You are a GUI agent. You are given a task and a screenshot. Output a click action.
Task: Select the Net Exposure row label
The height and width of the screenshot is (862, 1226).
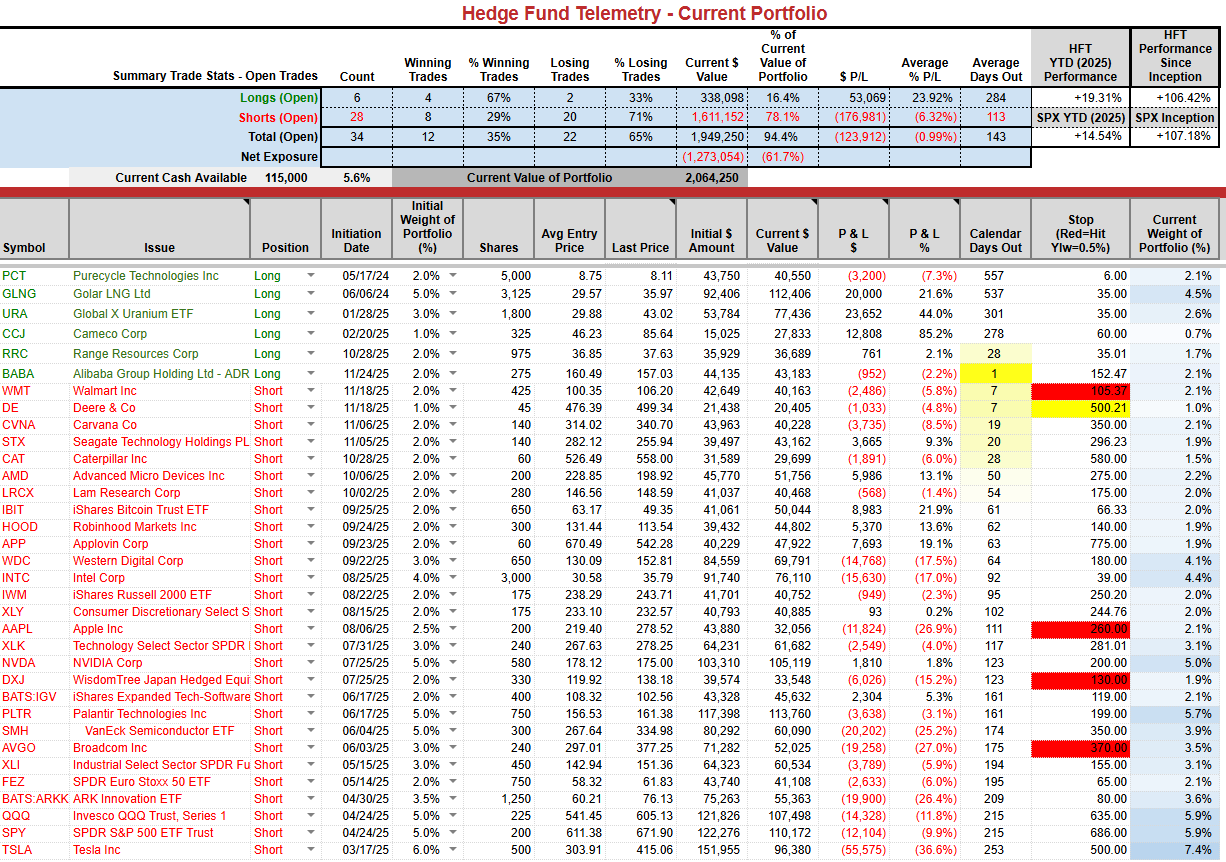coord(279,157)
